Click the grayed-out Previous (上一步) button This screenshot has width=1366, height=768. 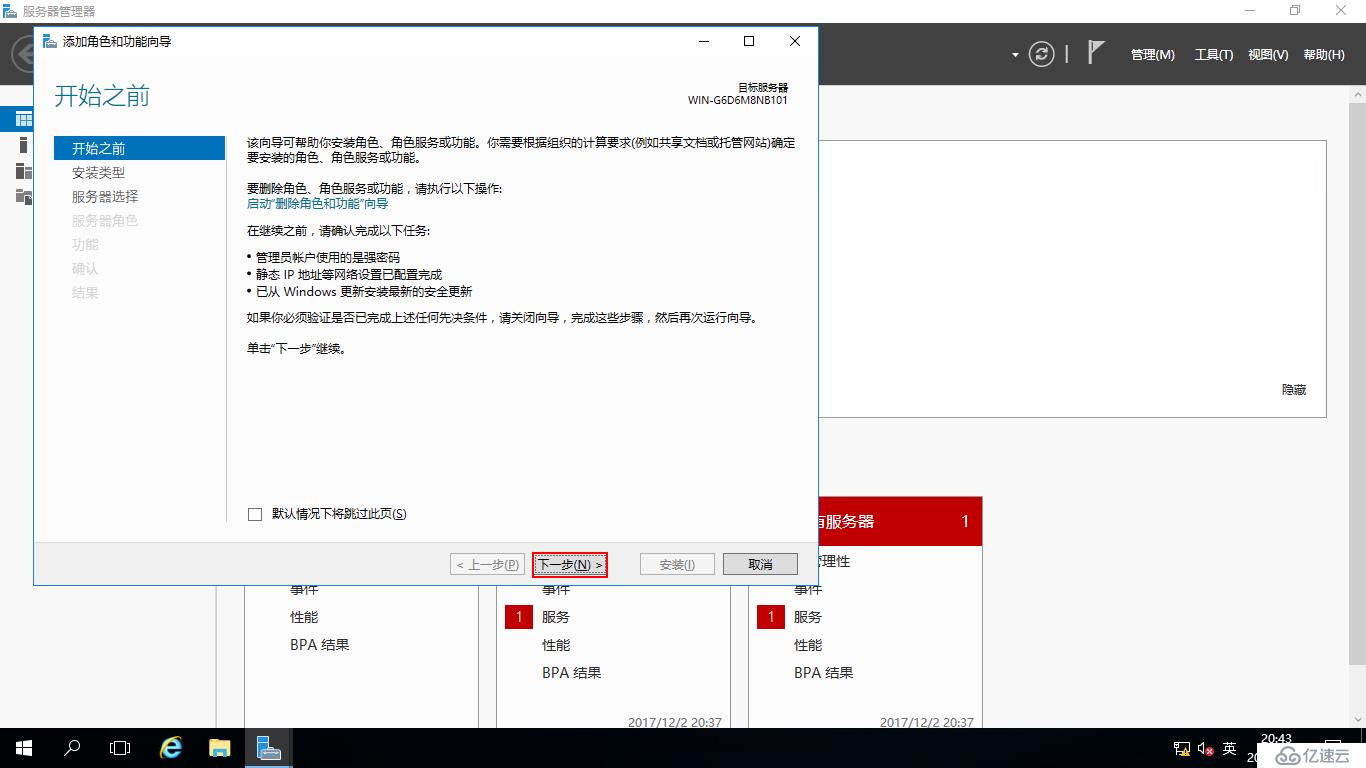[488, 565]
